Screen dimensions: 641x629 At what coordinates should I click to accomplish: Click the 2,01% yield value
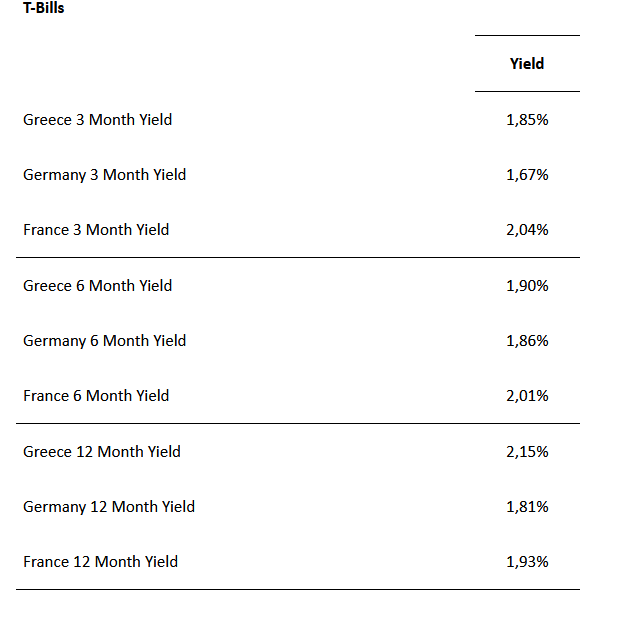click(x=527, y=396)
